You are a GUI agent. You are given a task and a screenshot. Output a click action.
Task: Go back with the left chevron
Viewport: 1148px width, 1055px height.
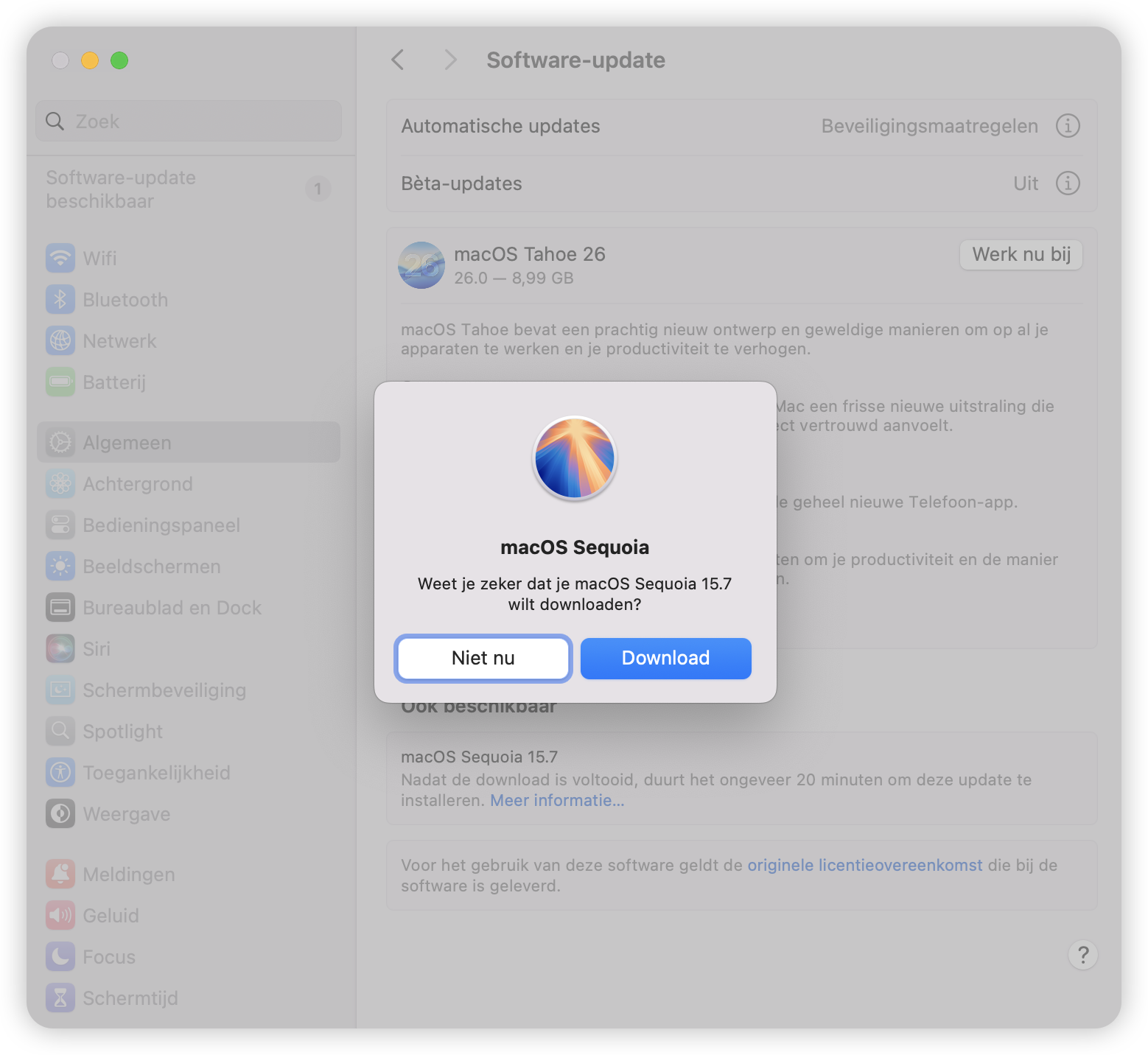click(398, 60)
